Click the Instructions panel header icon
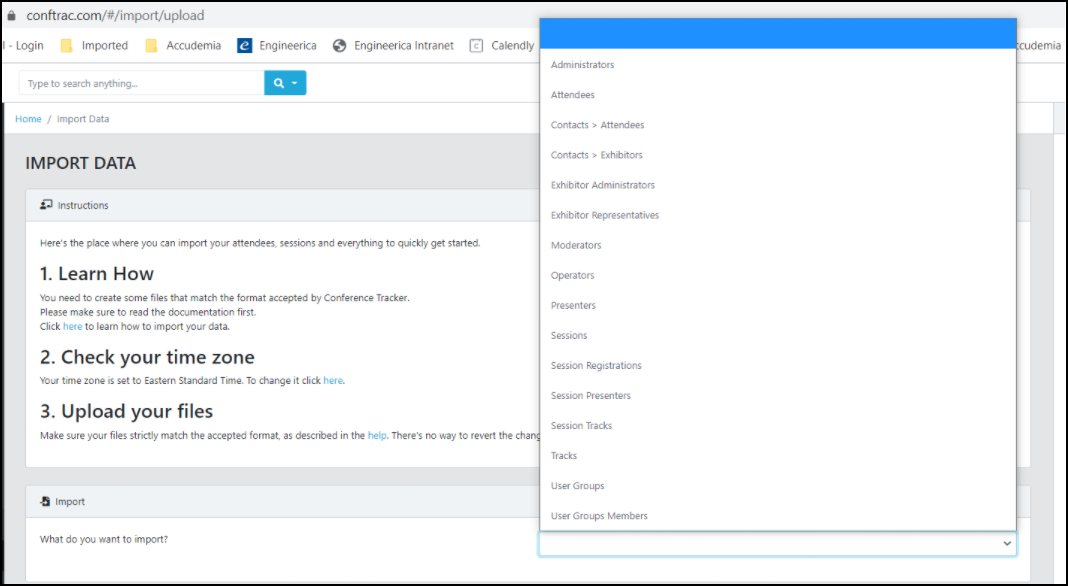The height and width of the screenshot is (586, 1068). (x=46, y=204)
